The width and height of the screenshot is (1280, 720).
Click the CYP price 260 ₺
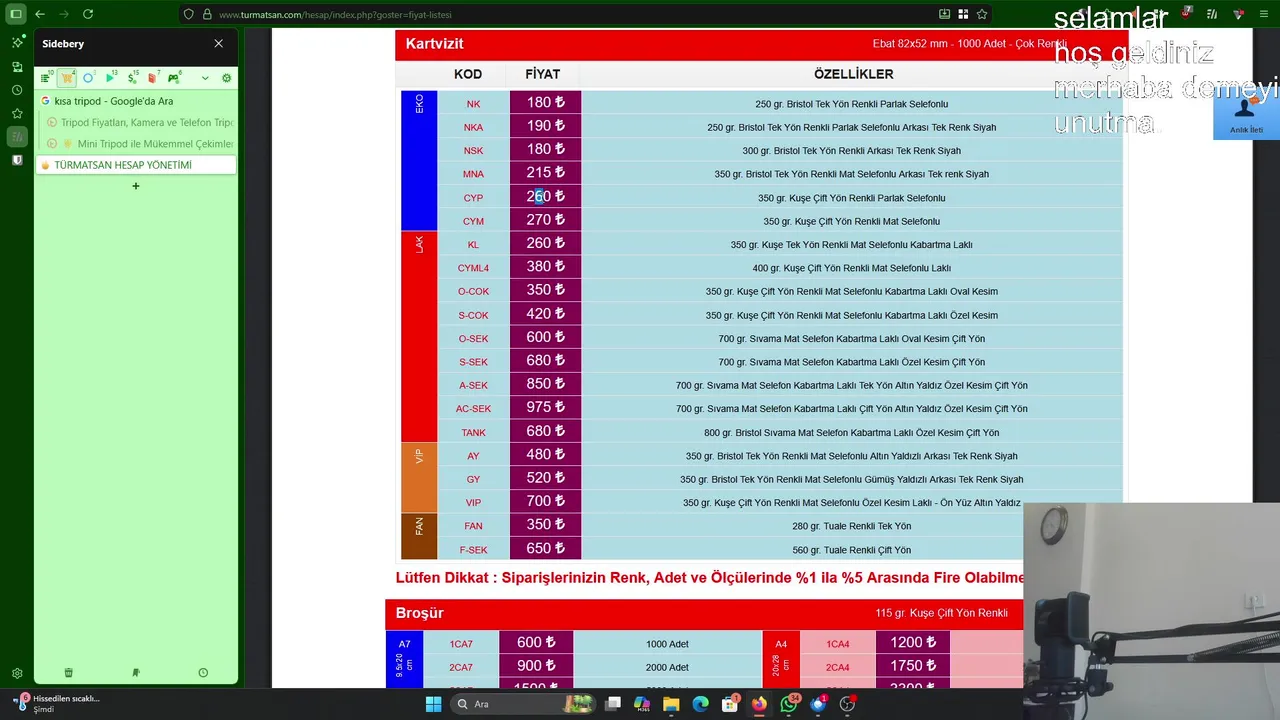(x=545, y=197)
